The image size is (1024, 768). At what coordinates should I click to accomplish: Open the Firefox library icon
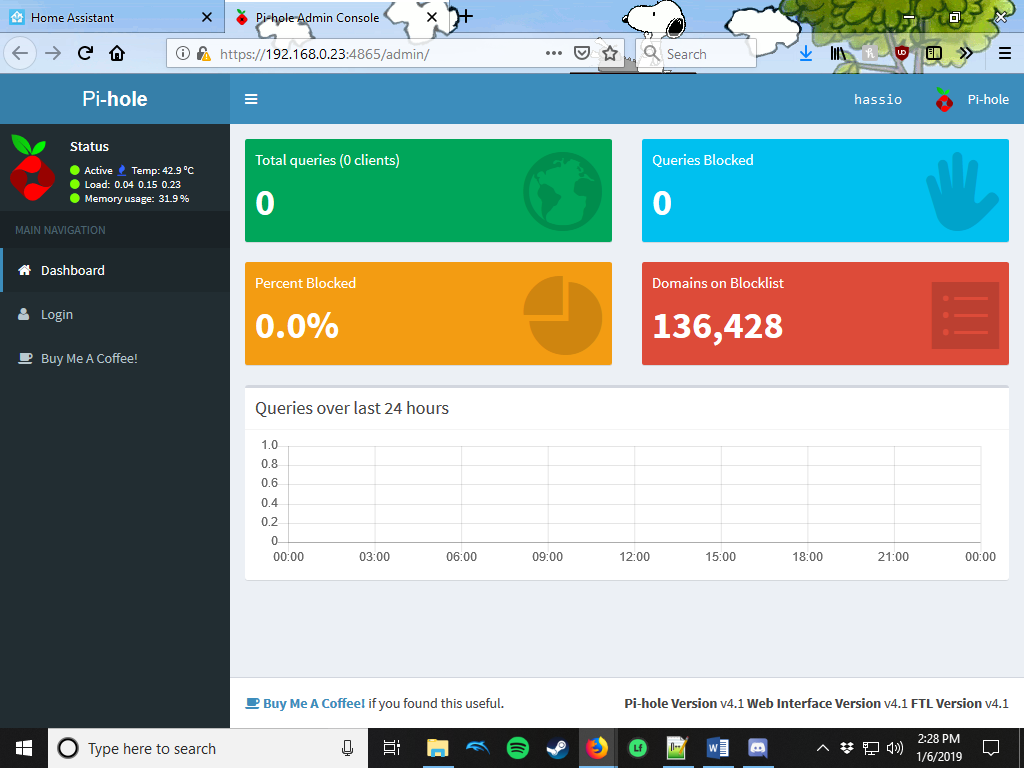point(838,53)
